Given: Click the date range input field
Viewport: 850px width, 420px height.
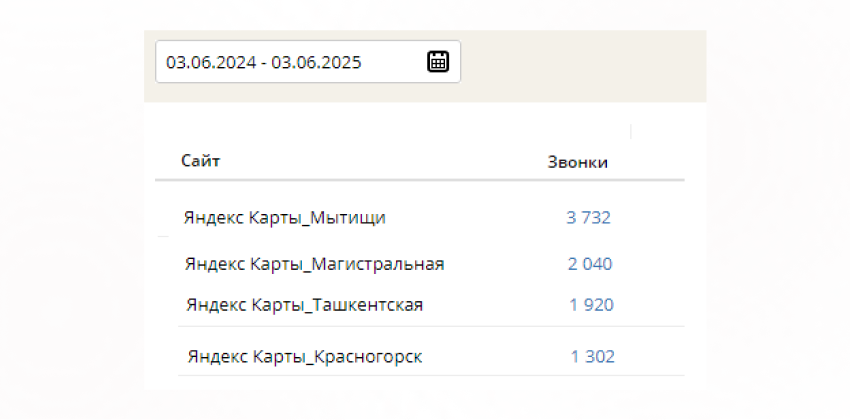Looking at the screenshot, I should (x=308, y=62).
